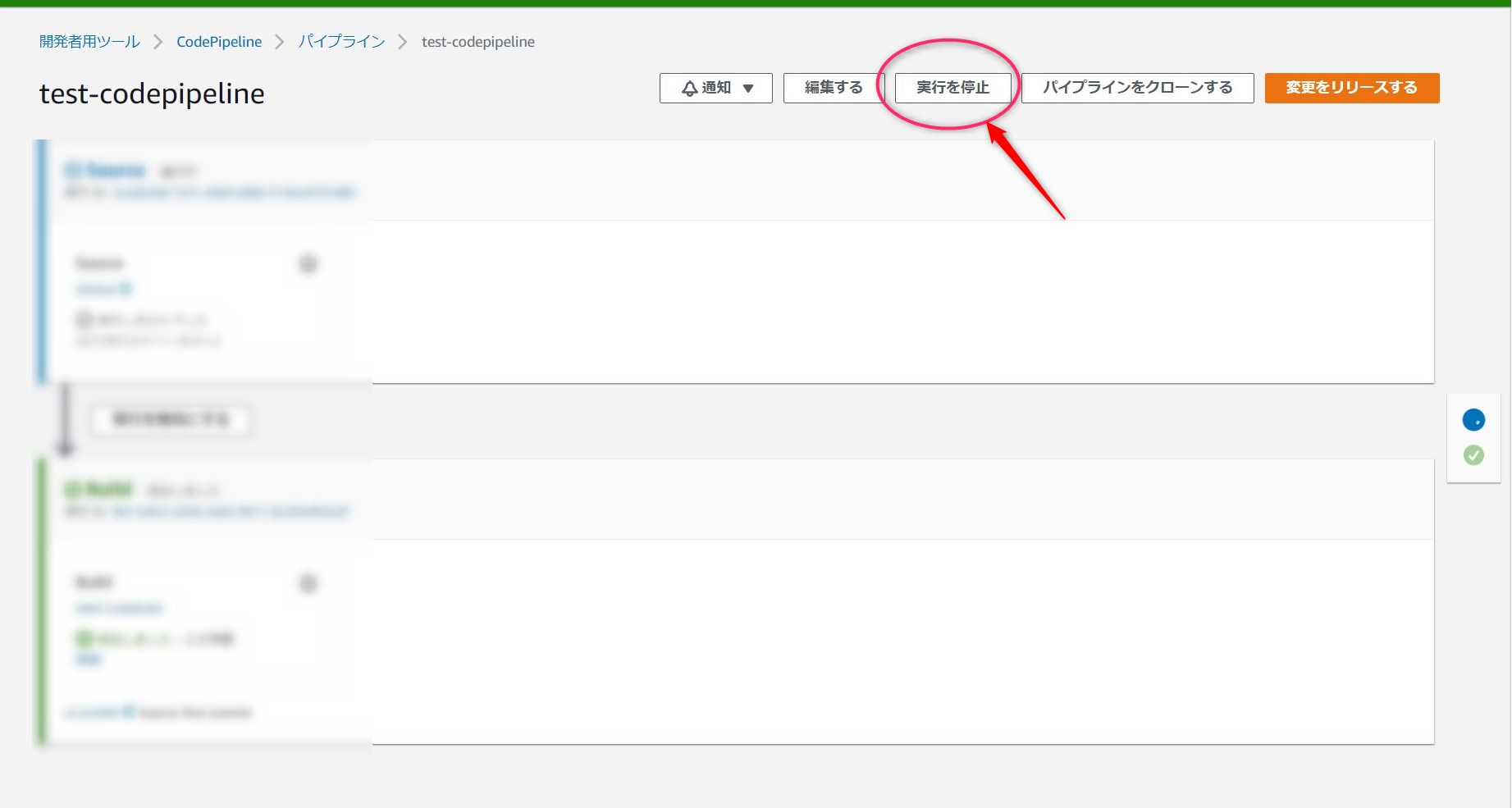
Task: Navigate to パイプライン breadcrumb
Action: [341, 42]
